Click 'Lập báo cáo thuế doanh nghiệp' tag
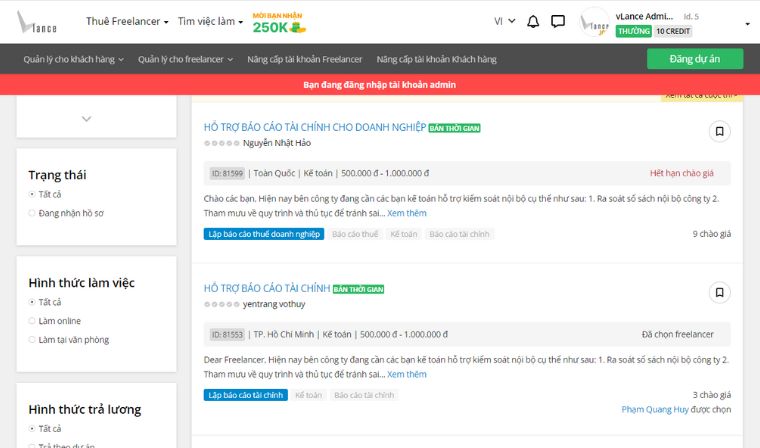 pyautogui.click(x=264, y=234)
